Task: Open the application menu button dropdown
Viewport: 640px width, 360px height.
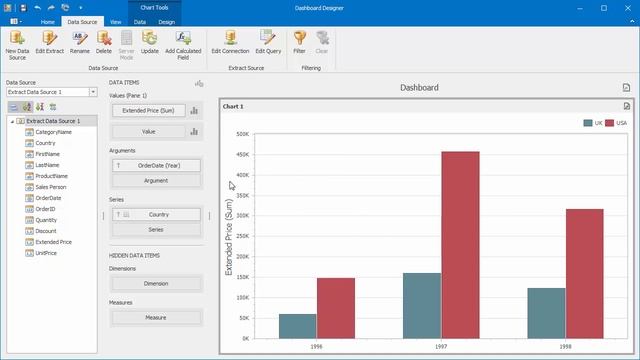Action: pyautogui.click(x=16, y=21)
